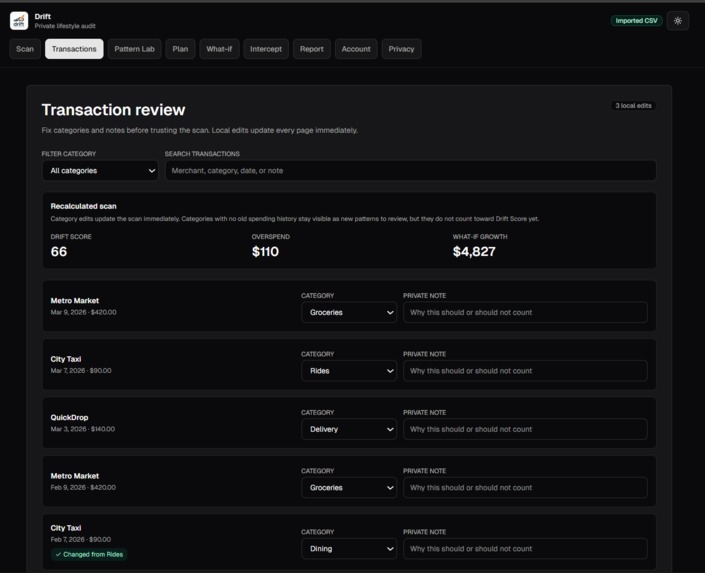Open the Account tab
The image size is (705, 573).
pyautogui.click(x=356, y=49)
